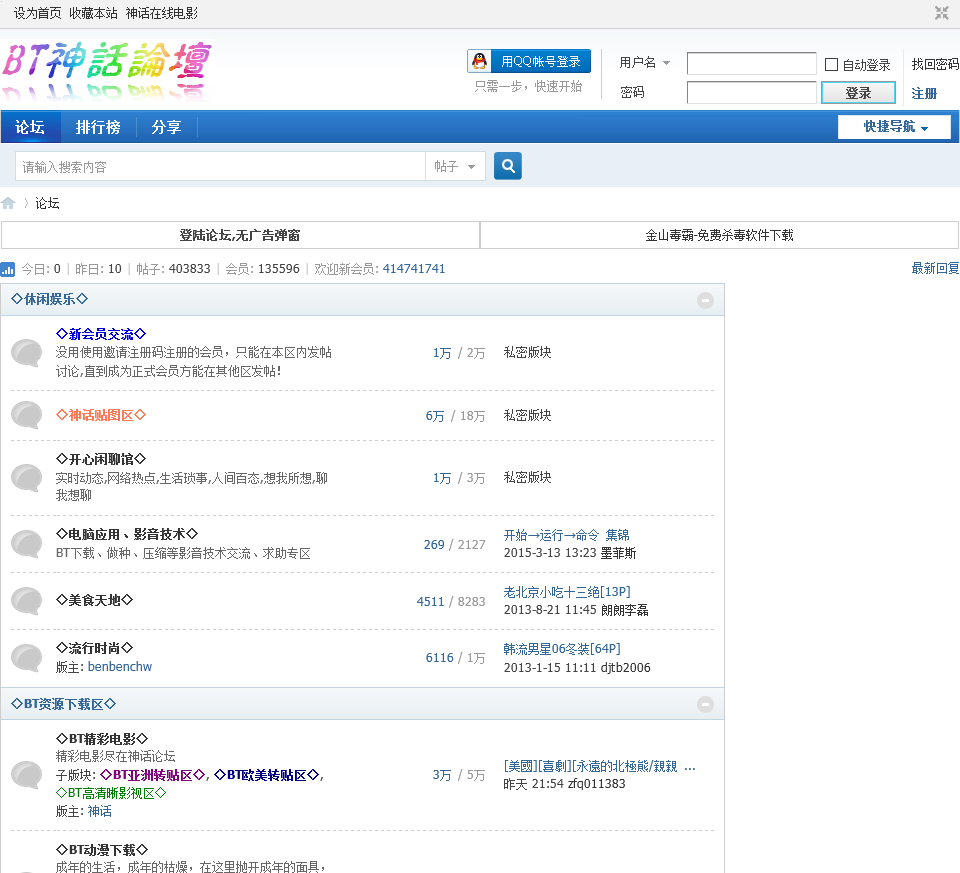Click 论坛 in the breadcrumb
The height and width of the screenshot is (873, 960).
tap(47, 203)
